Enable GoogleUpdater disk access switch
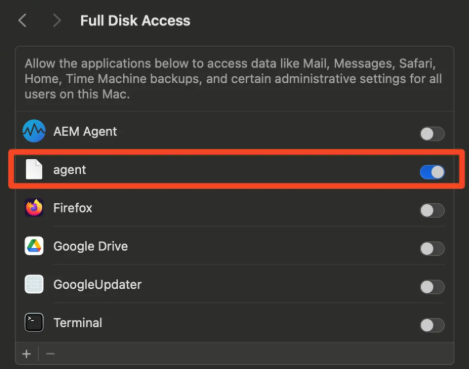This screenshot has width=469, height=369. click(x=432, y=287)
